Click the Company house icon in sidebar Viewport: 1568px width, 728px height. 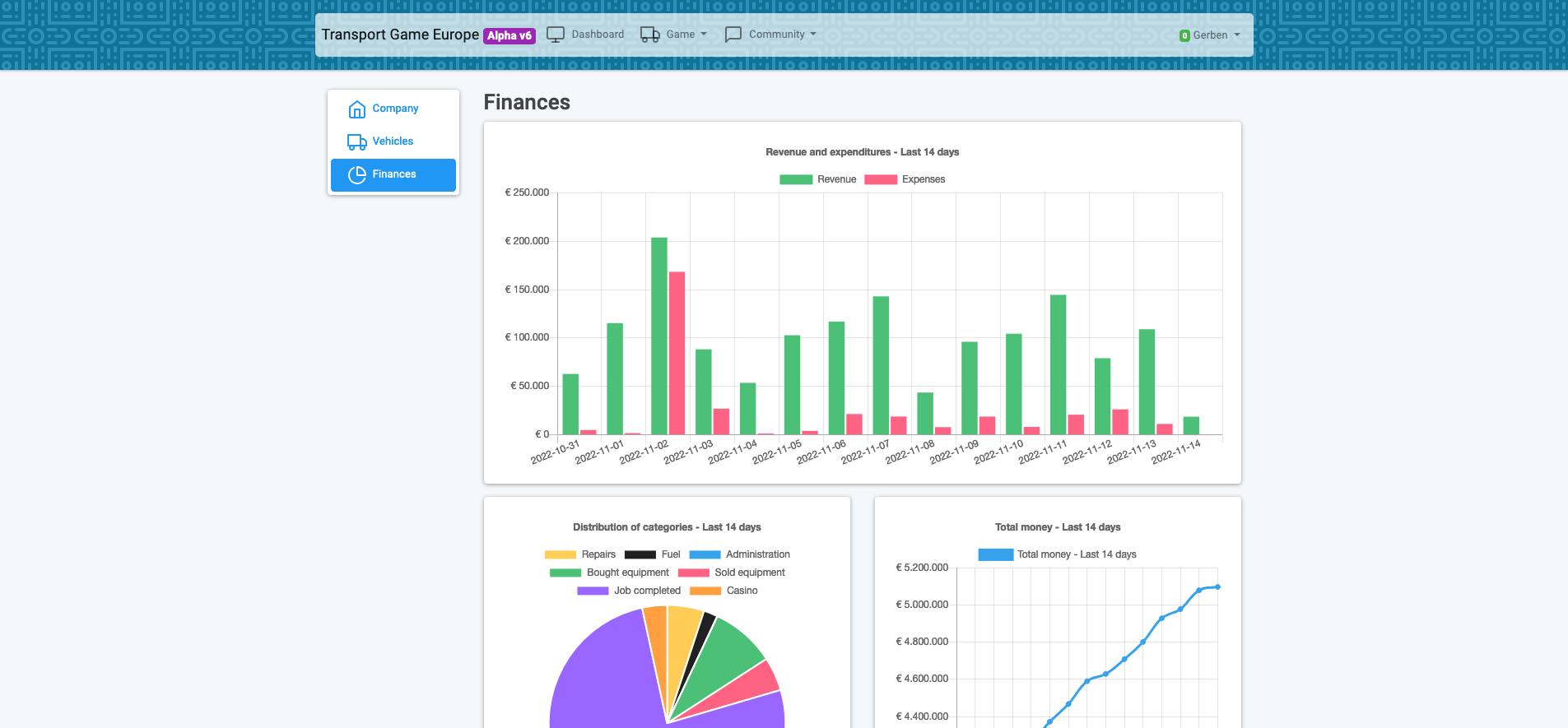point(357,109)
